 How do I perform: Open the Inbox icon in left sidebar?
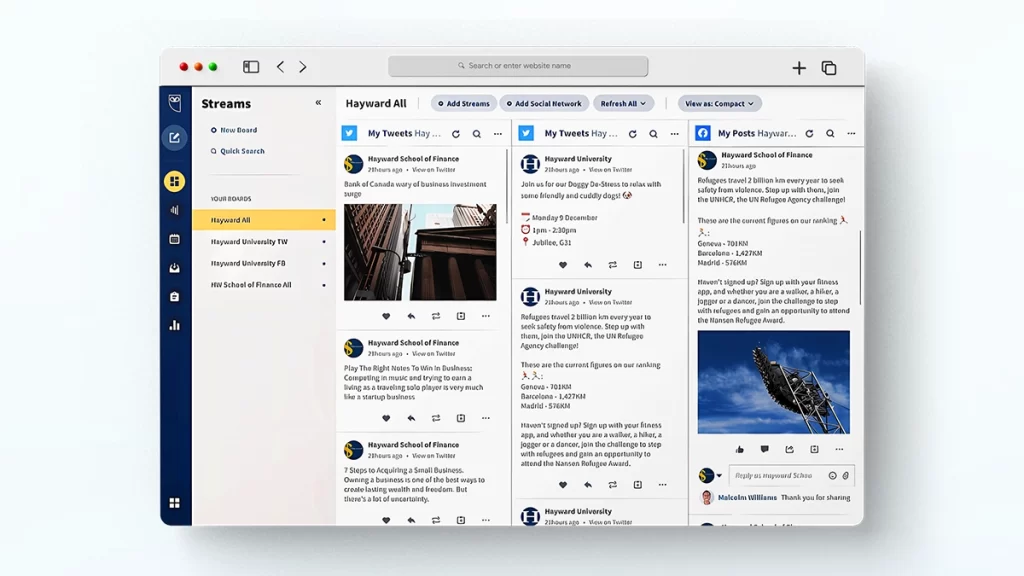174,268
